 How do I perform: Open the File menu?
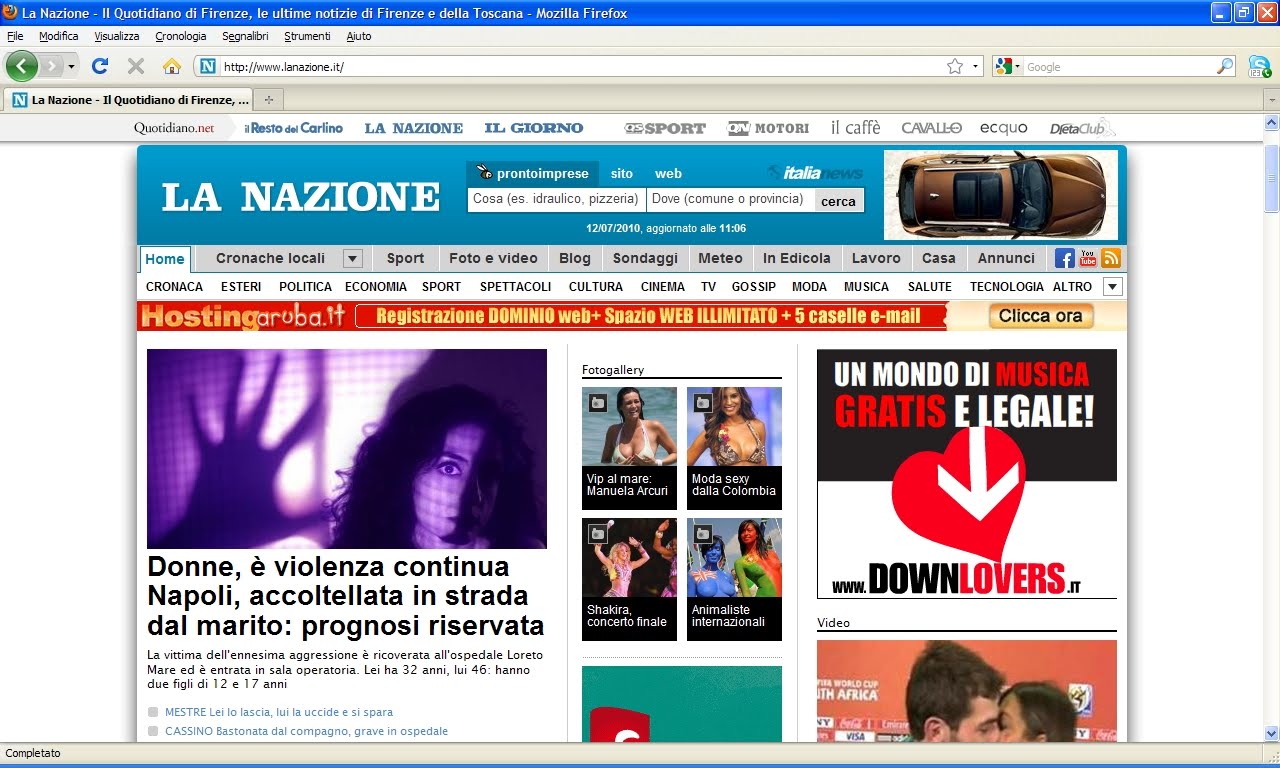click(15, 36)
